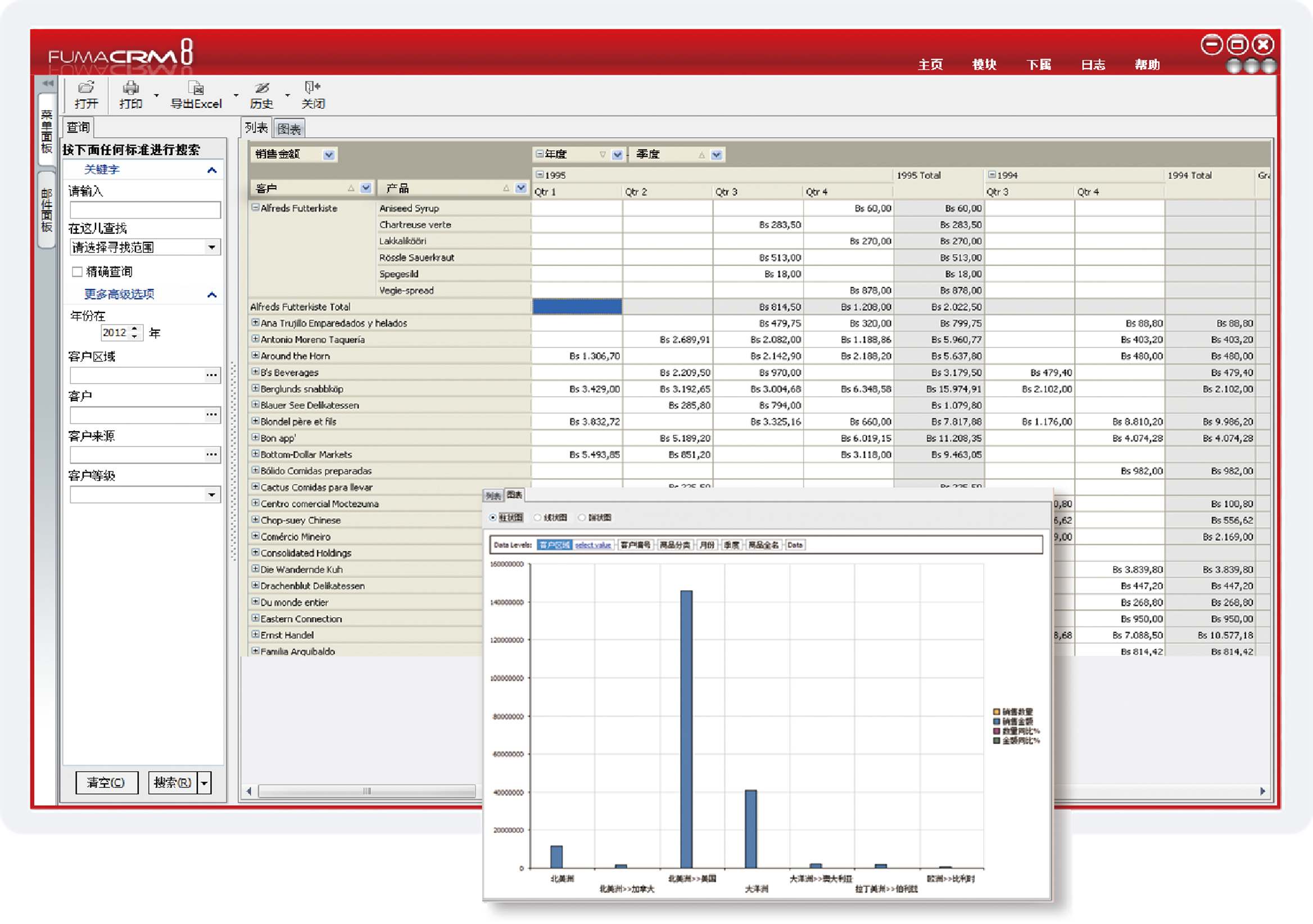The image size is (1313, 924).
Task: Select the 饼状图 radio button
Action: (x=582, y=518)
